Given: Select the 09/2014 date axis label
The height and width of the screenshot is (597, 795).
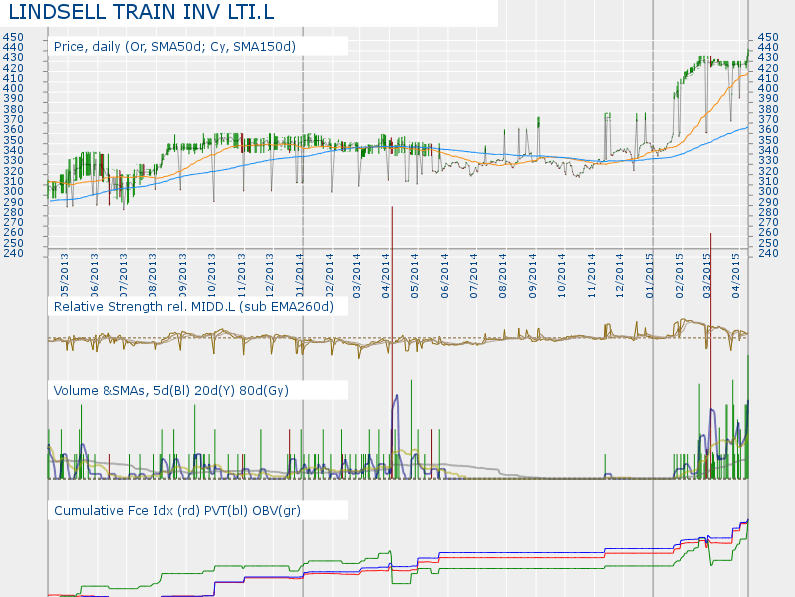Looking at the screenshot, I should [x=532, y=275].
